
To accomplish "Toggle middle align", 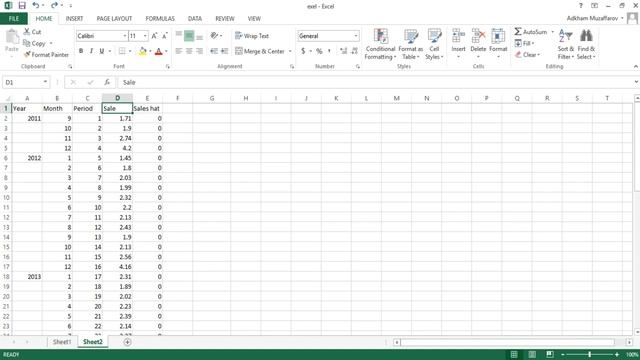I will [189, 36].
